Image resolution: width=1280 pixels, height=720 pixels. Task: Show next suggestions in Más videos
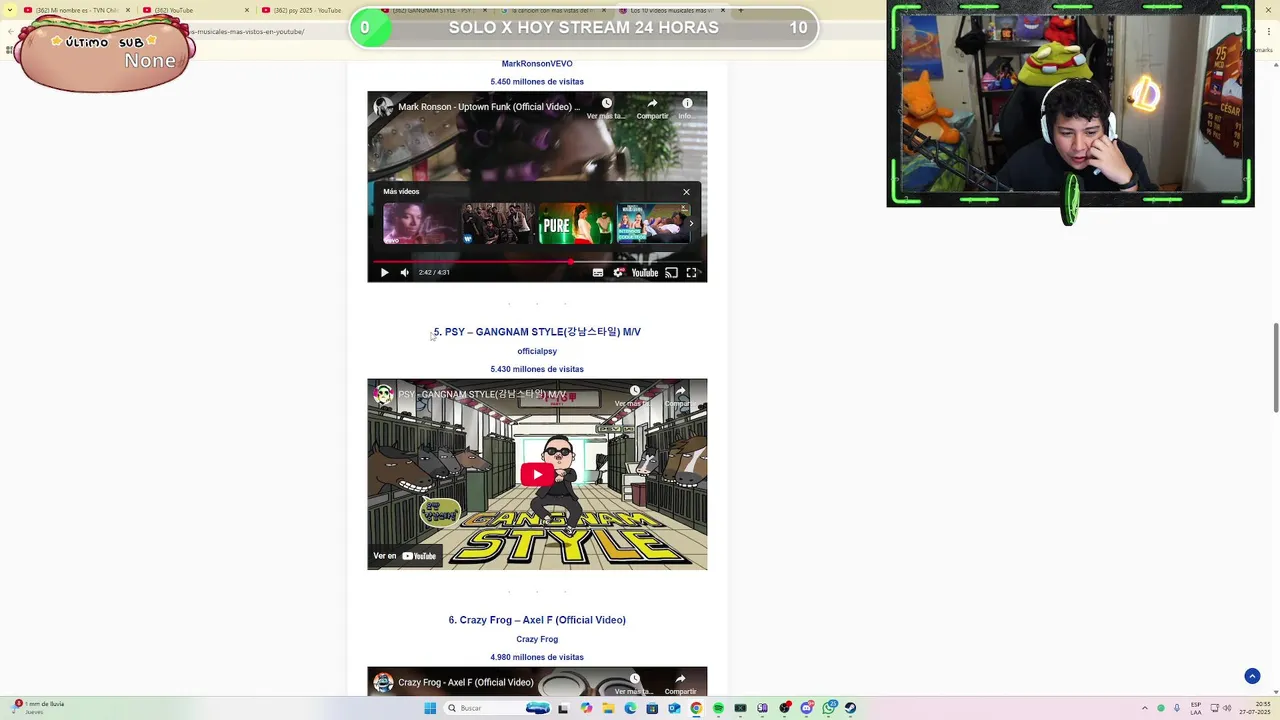coord(691,224)
